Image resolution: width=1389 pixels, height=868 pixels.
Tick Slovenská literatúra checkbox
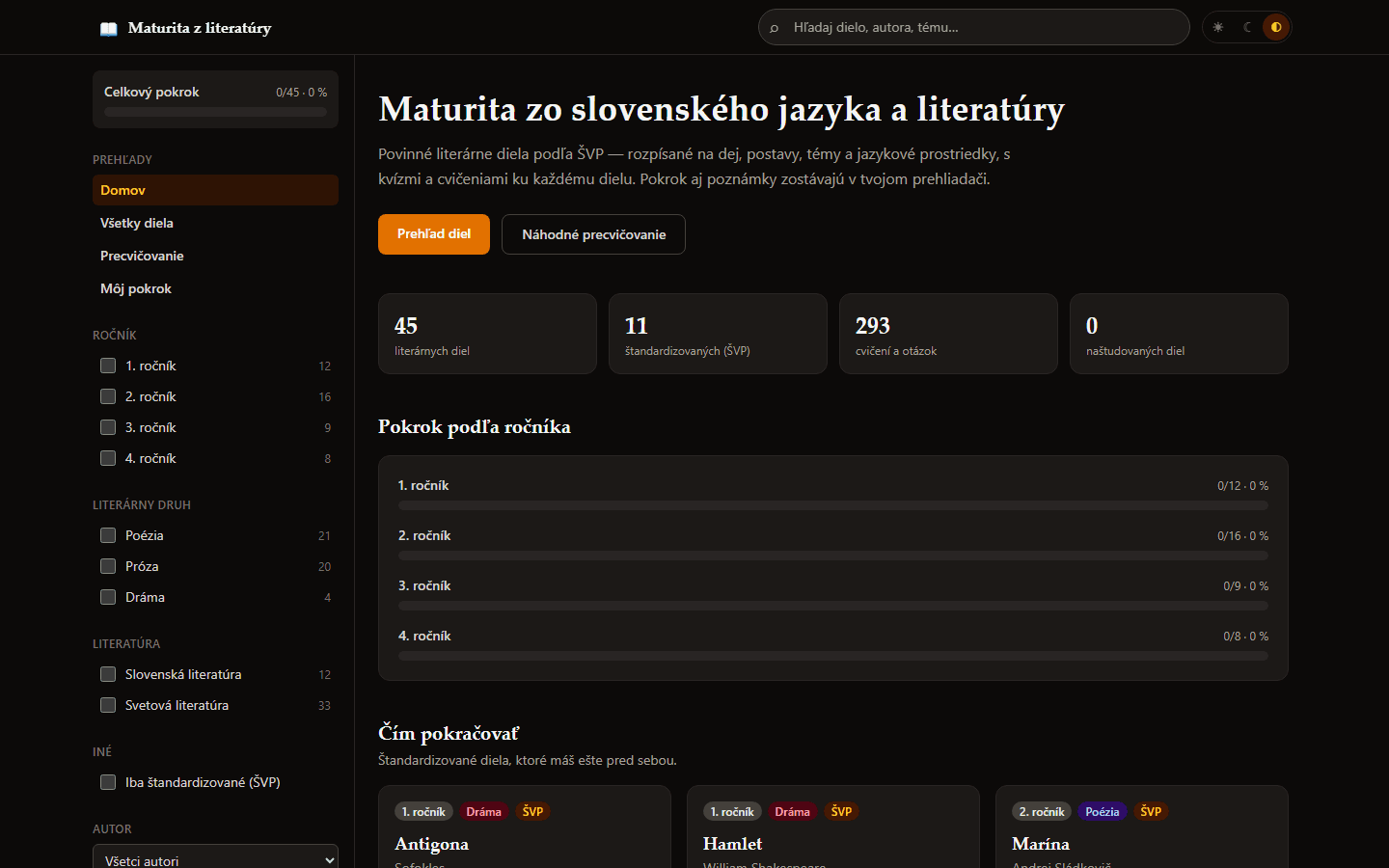108,674
